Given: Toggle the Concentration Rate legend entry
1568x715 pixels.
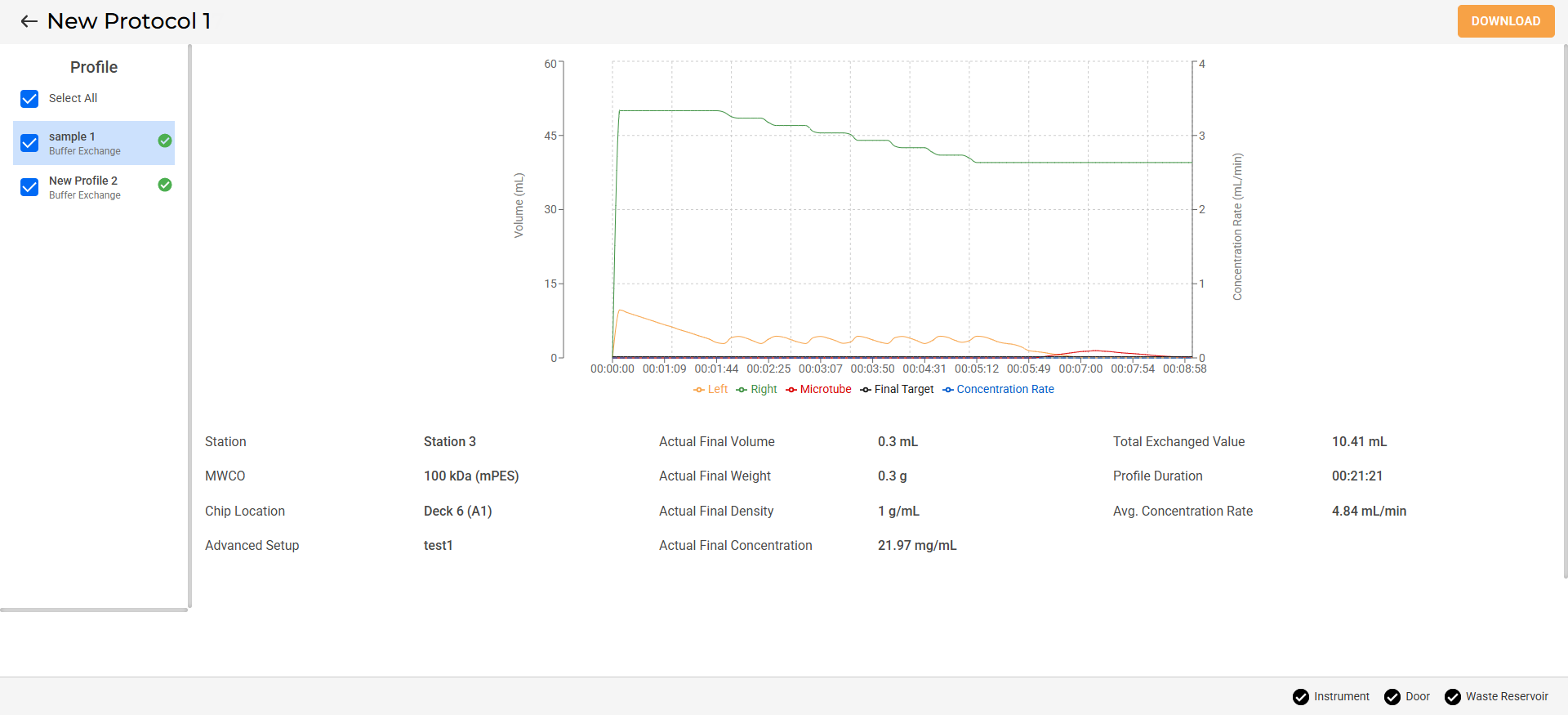Looking at the screenshot, I should point(998,390).
